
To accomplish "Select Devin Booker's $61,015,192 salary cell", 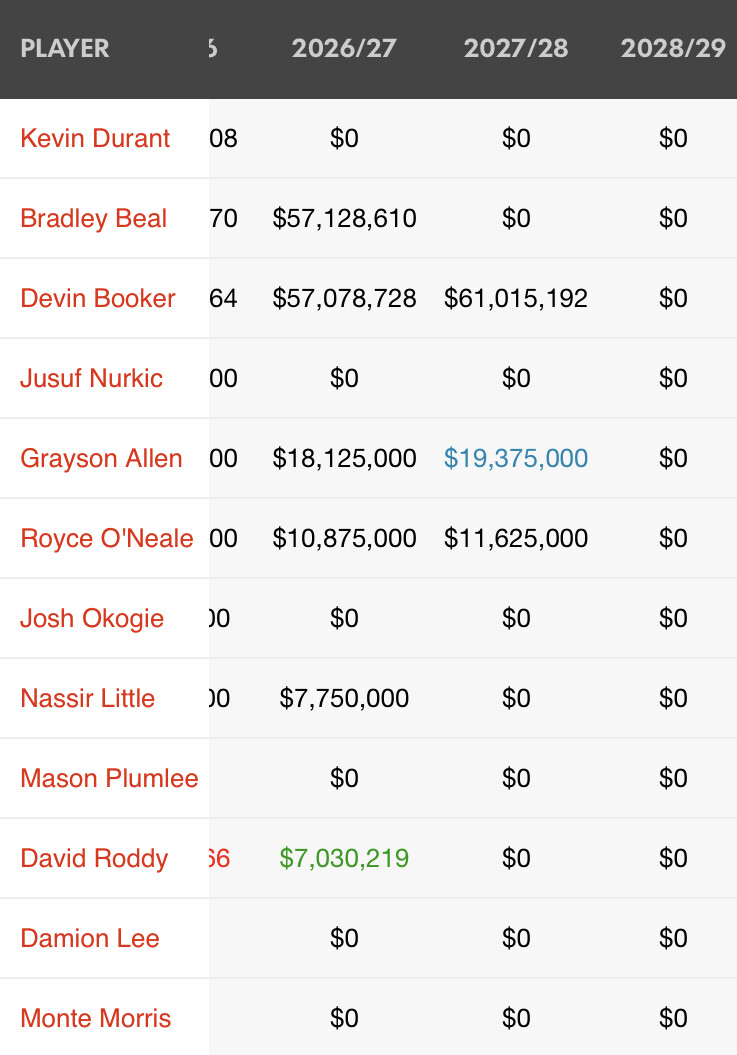I will (516, 298).
